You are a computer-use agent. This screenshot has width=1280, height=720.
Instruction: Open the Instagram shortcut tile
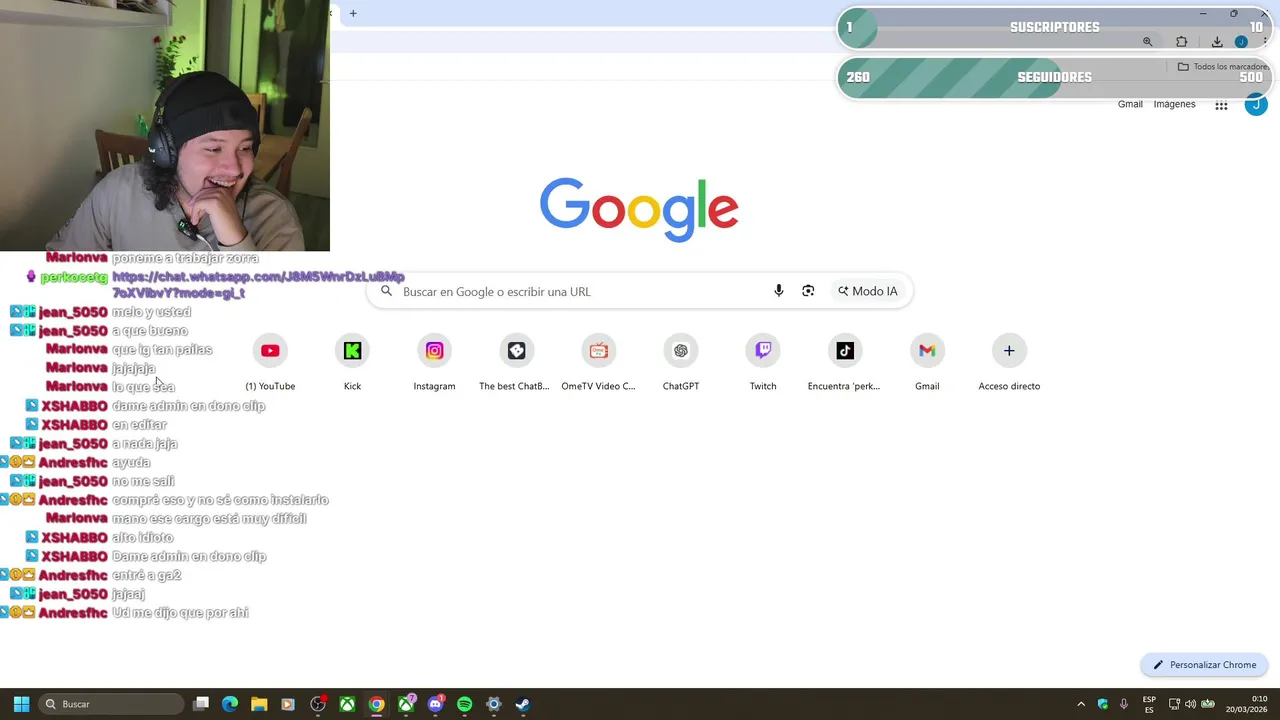point(434,363)
